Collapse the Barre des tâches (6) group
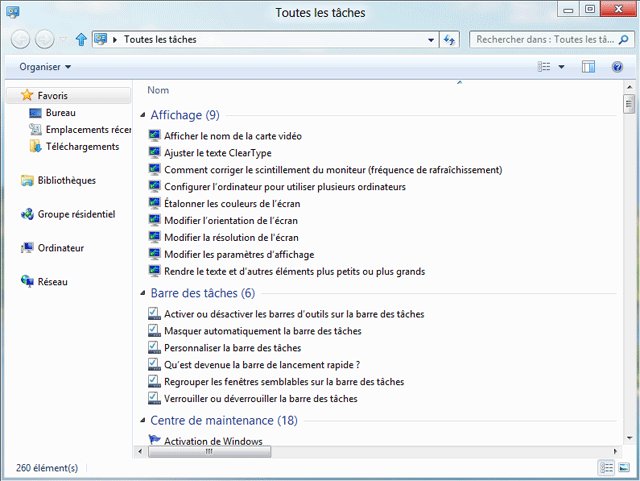Viewport: 640px width, 481px height. [x=142, y=293]
